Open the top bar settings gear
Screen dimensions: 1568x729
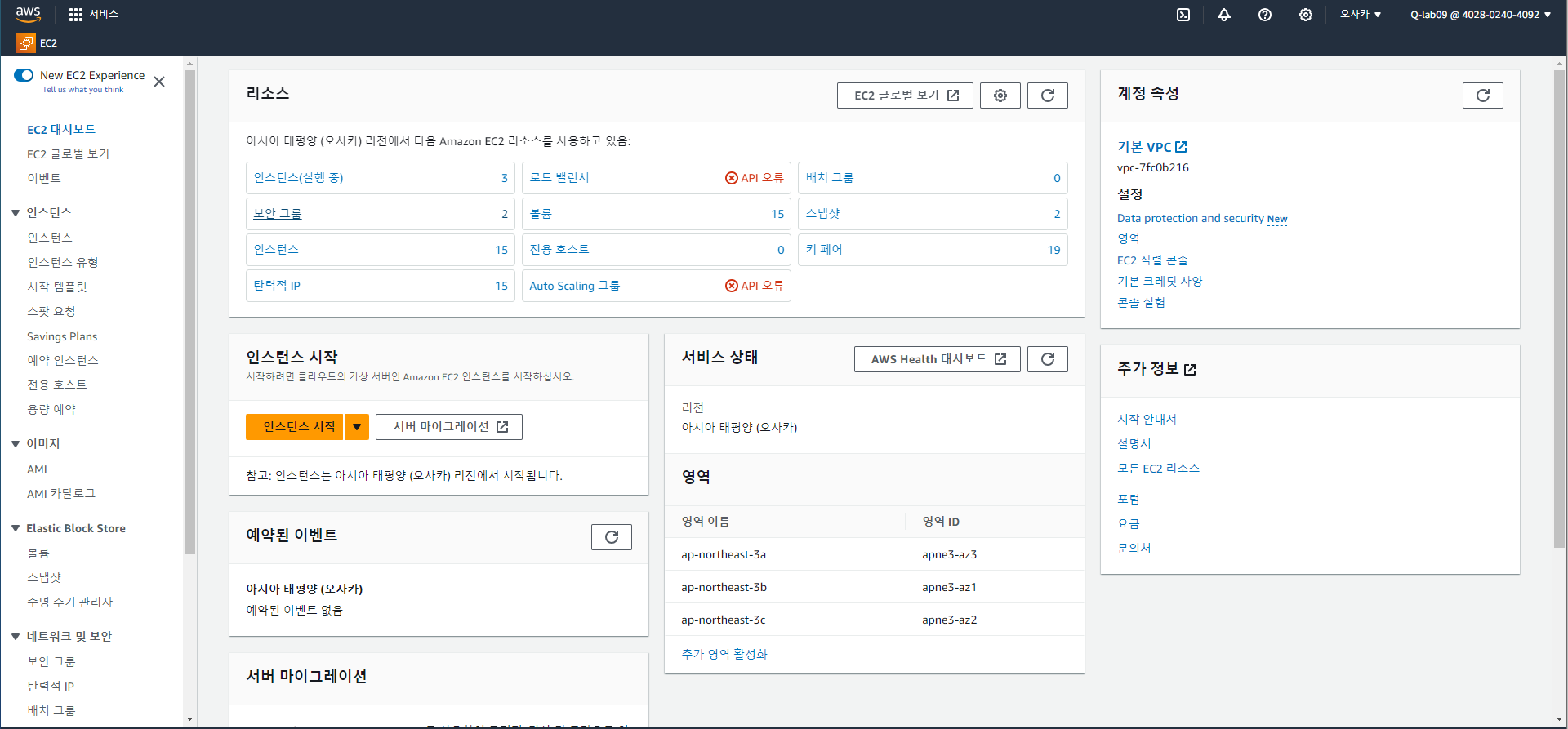[1305, 15]
